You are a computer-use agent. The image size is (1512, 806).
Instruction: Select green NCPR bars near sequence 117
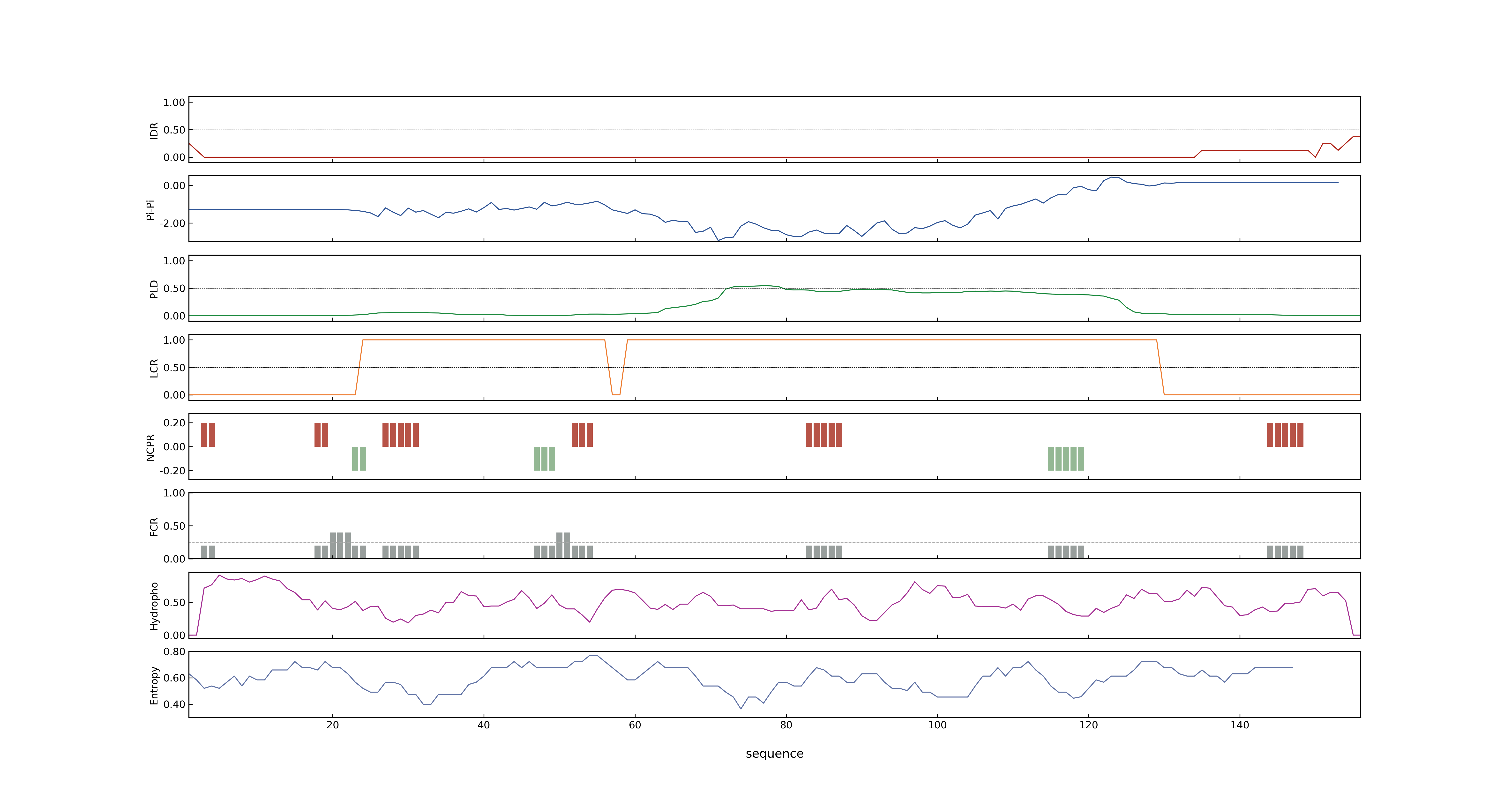pos(1065,459)
